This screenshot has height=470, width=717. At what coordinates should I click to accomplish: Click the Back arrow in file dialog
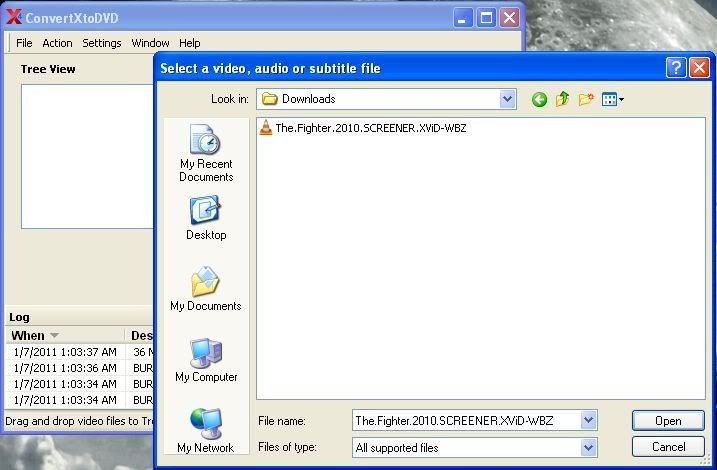pos(539,99)
